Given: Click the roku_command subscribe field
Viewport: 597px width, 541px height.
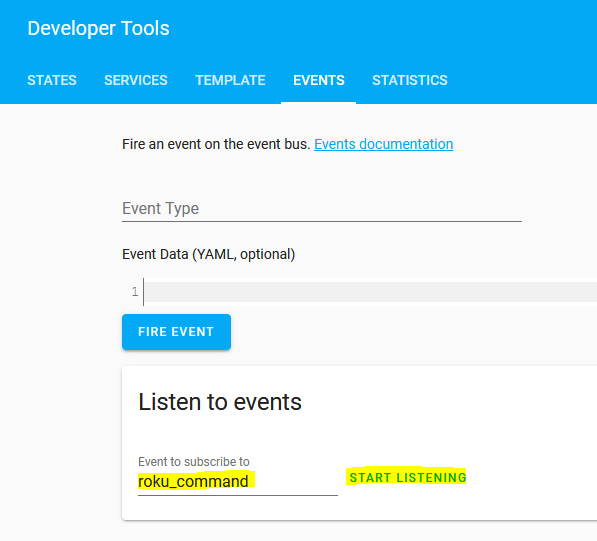Looking at the screenshot, I should click(x=238, y=481).
